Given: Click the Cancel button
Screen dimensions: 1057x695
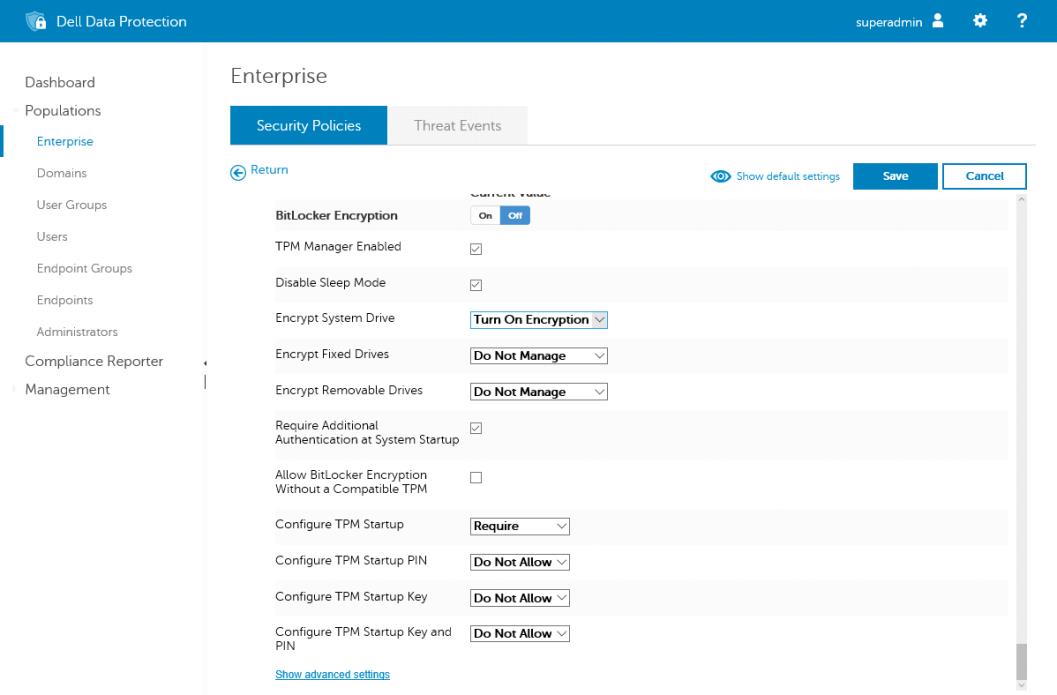Looking at the screenshot, I should click(984, 176).
